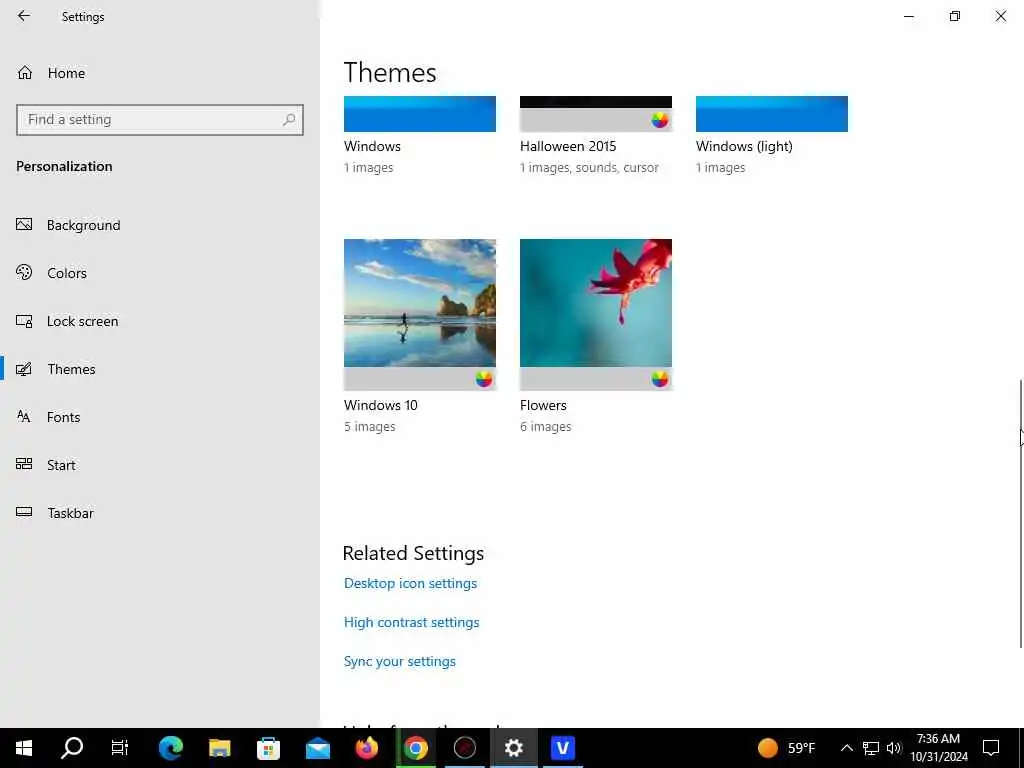Open volume control tray icon
The image size is (1024, 768).
(894, 748)
